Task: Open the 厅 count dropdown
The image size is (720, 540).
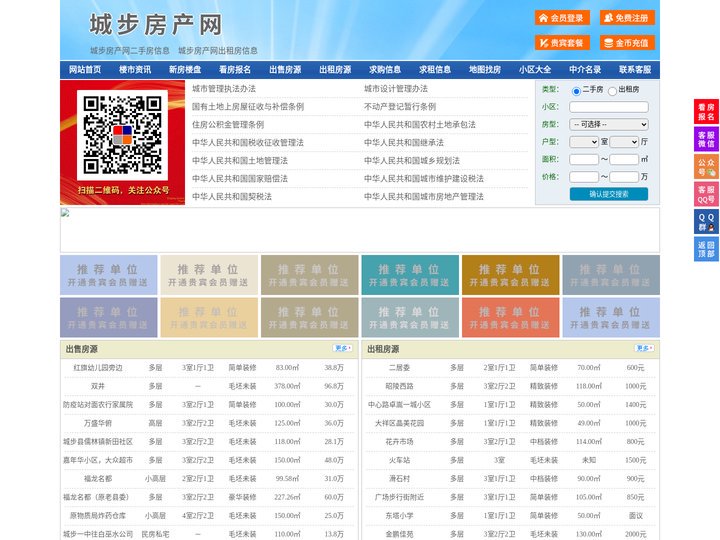Action: pos(624,142)
